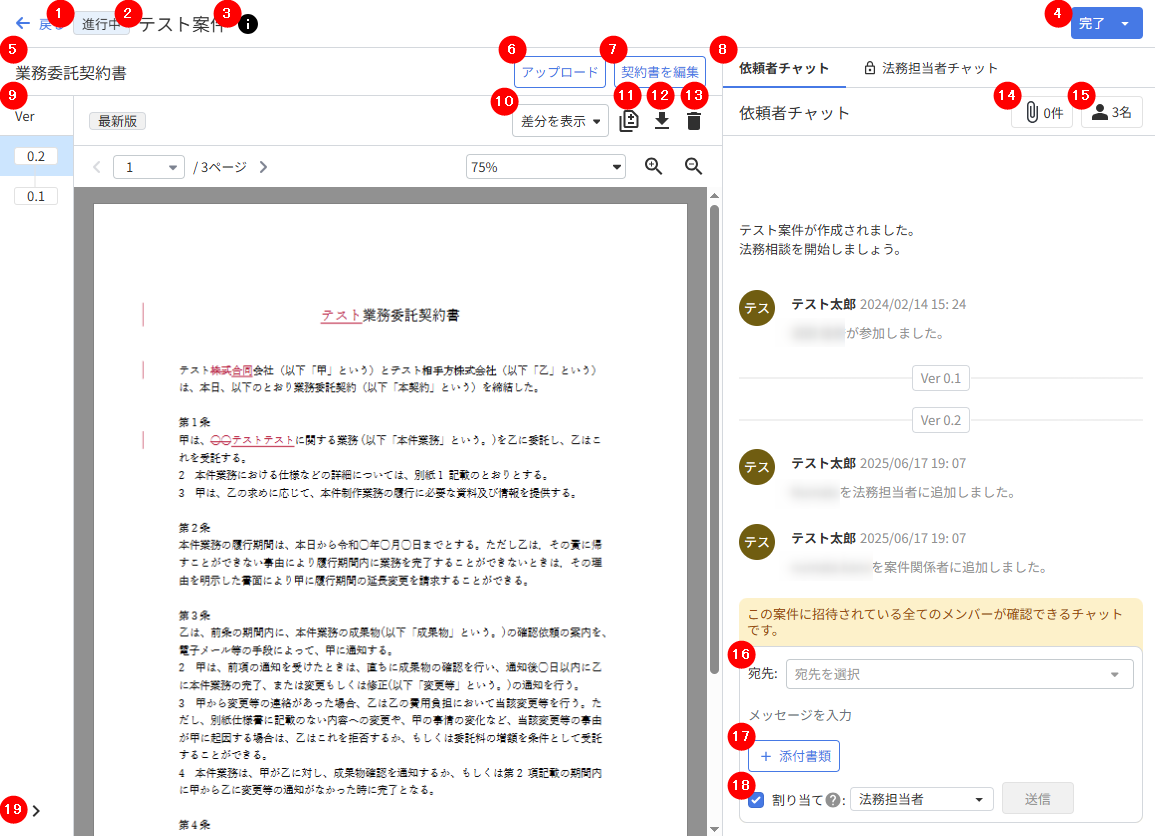This screenshot has height=836, width=1155.
Task: Open the dropdown arrow on 完了 button
Action: point(1126,24)
